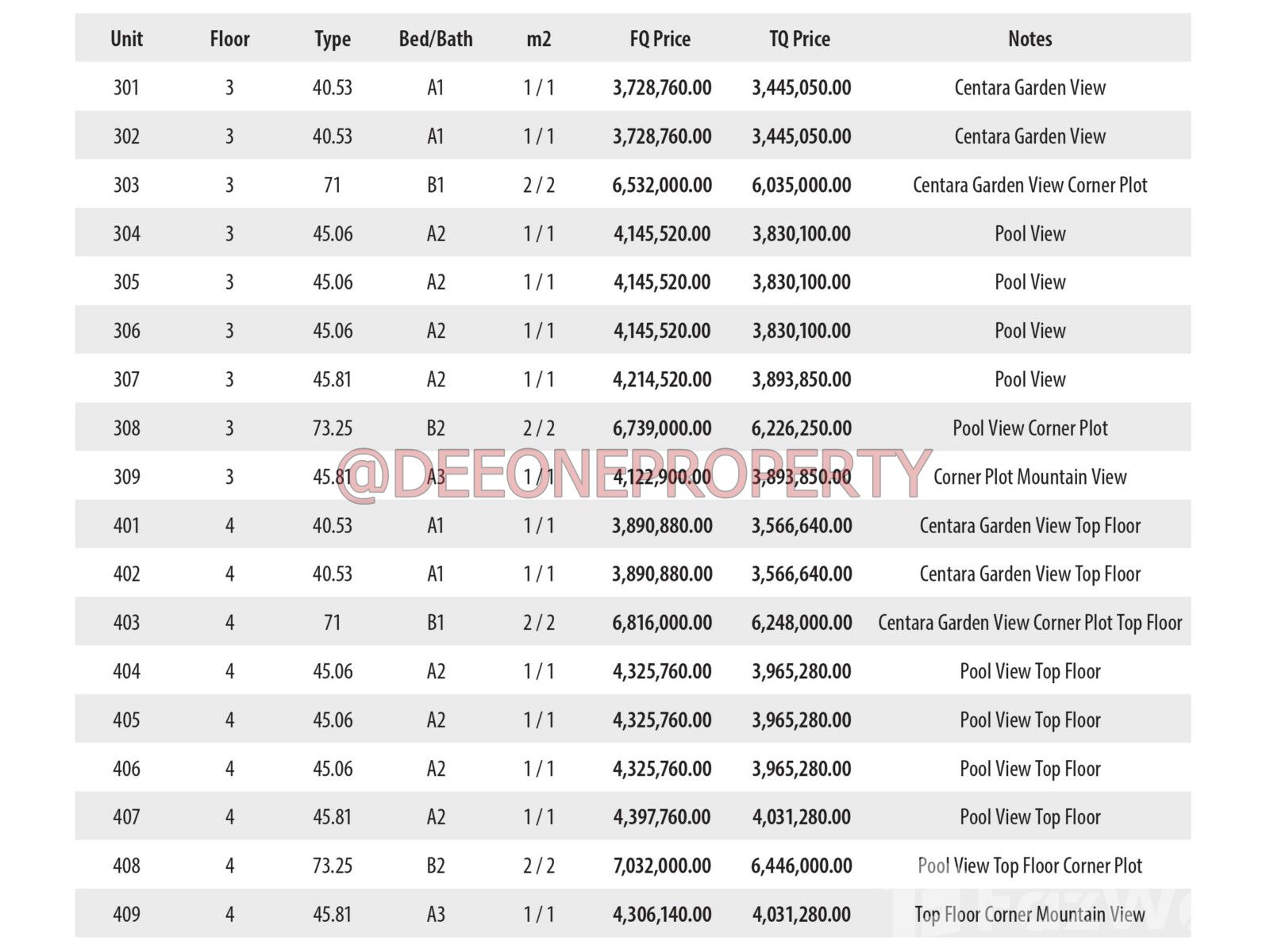Image resolution: width=1270 pixels, height=952 pixels.
Task: Click the TQ Price column header
Action: 799,39
